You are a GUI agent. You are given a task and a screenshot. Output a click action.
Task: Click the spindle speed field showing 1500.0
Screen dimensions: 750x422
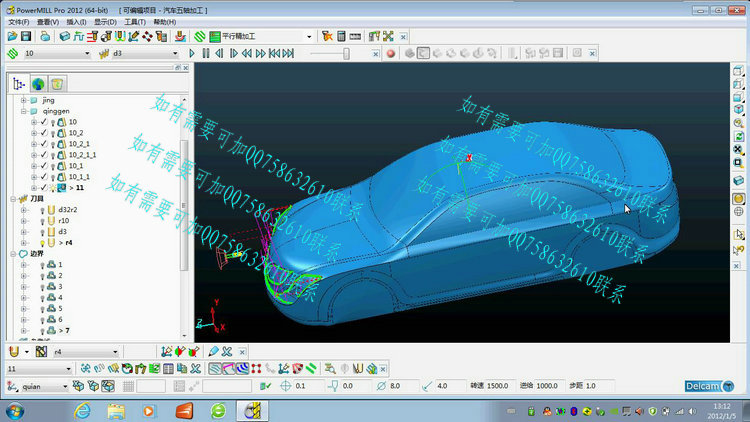(x=499, y=386)
